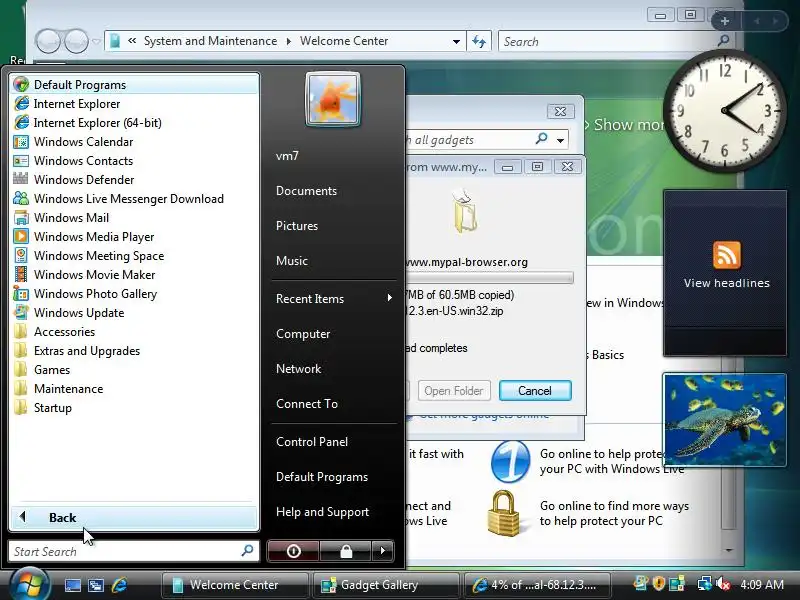Expand the Startup folder
800x600 pixels.
point(135,408)
